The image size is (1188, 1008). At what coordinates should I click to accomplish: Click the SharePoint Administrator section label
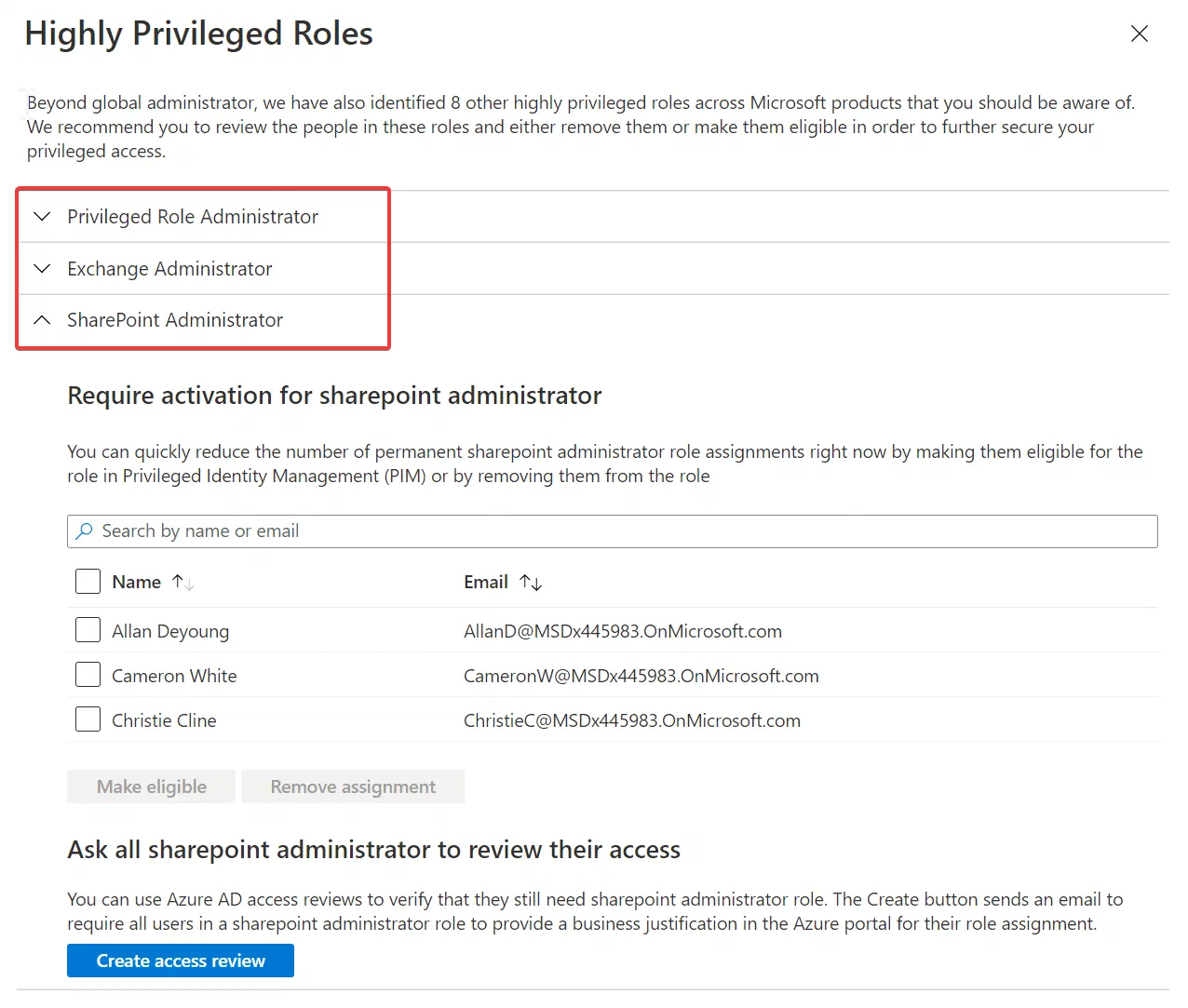pos(175,320)
